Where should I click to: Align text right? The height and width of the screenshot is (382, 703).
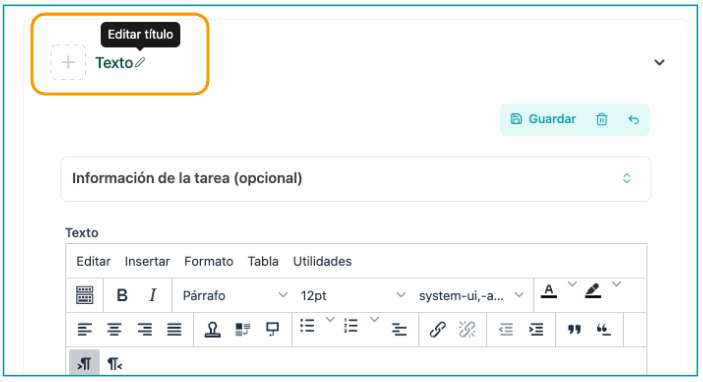click(x=144, y=330)
